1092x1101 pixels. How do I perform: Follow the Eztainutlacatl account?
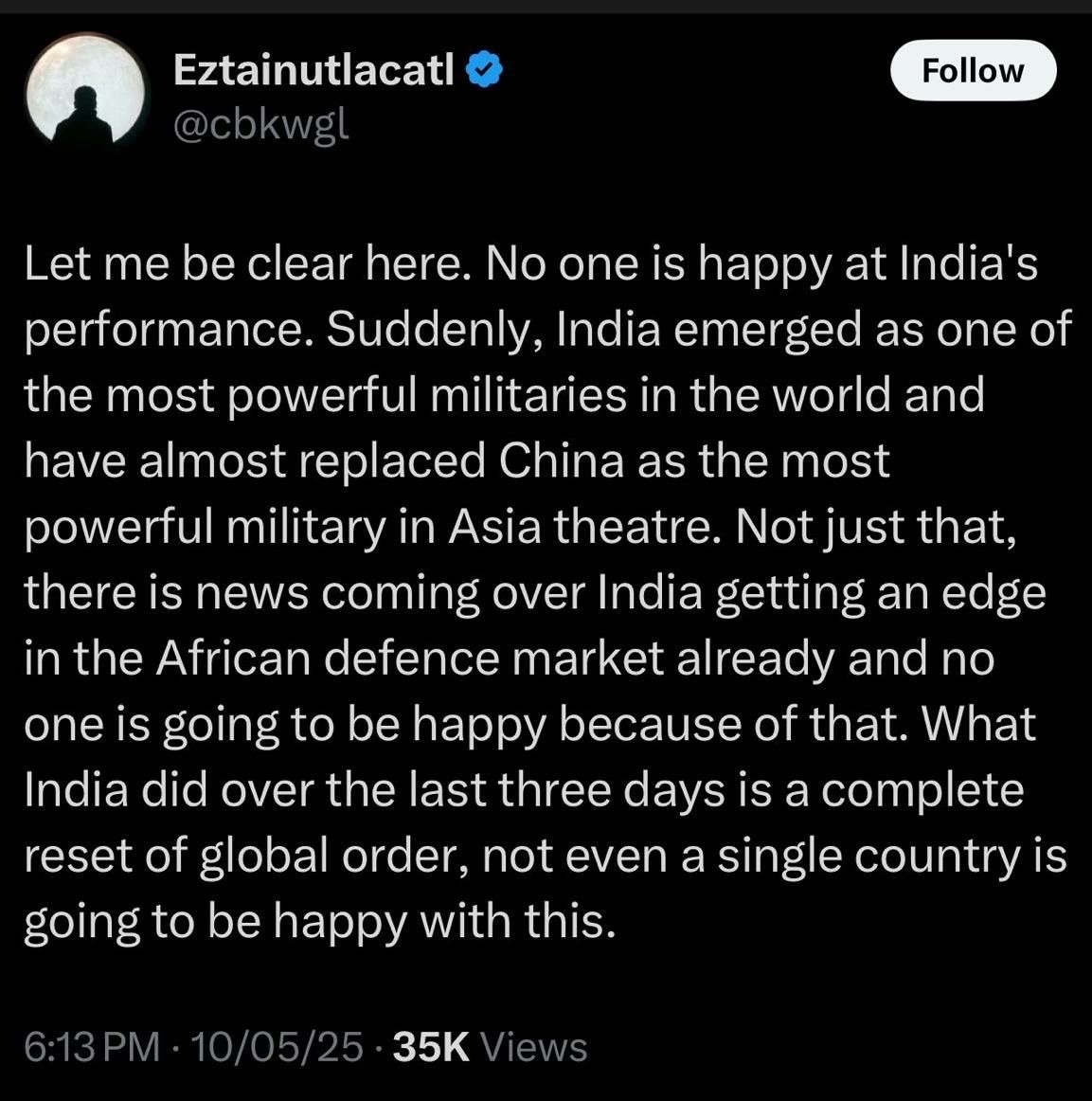[973, 70]
